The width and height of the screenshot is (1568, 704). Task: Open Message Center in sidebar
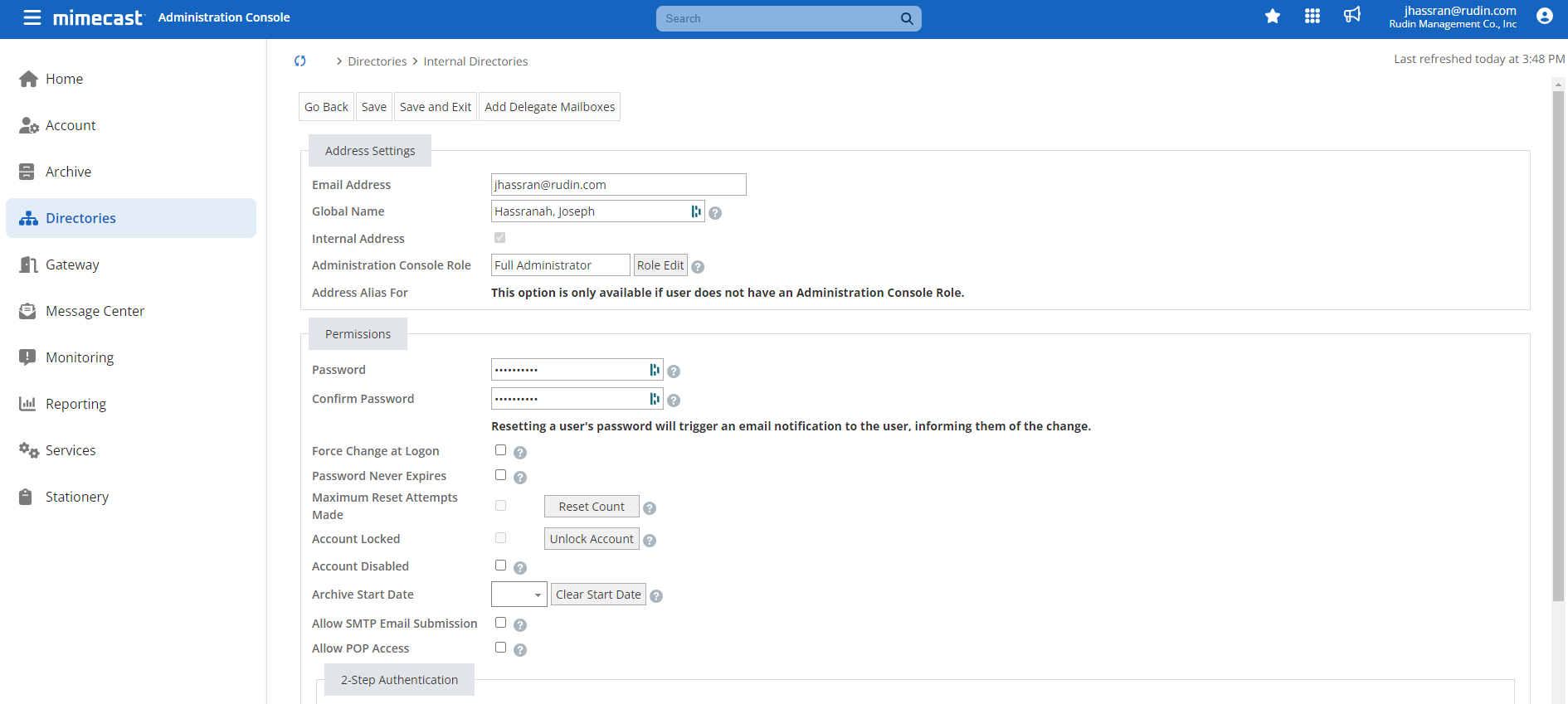point(131,311)
